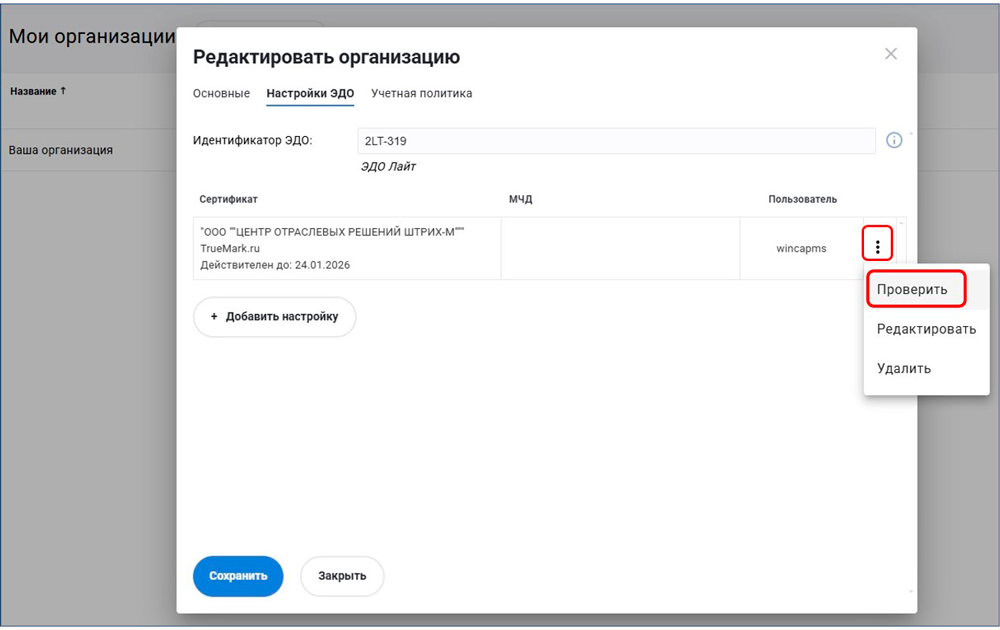
Task: Open the Учетная политика tab
Action: [x=421, y=94]
